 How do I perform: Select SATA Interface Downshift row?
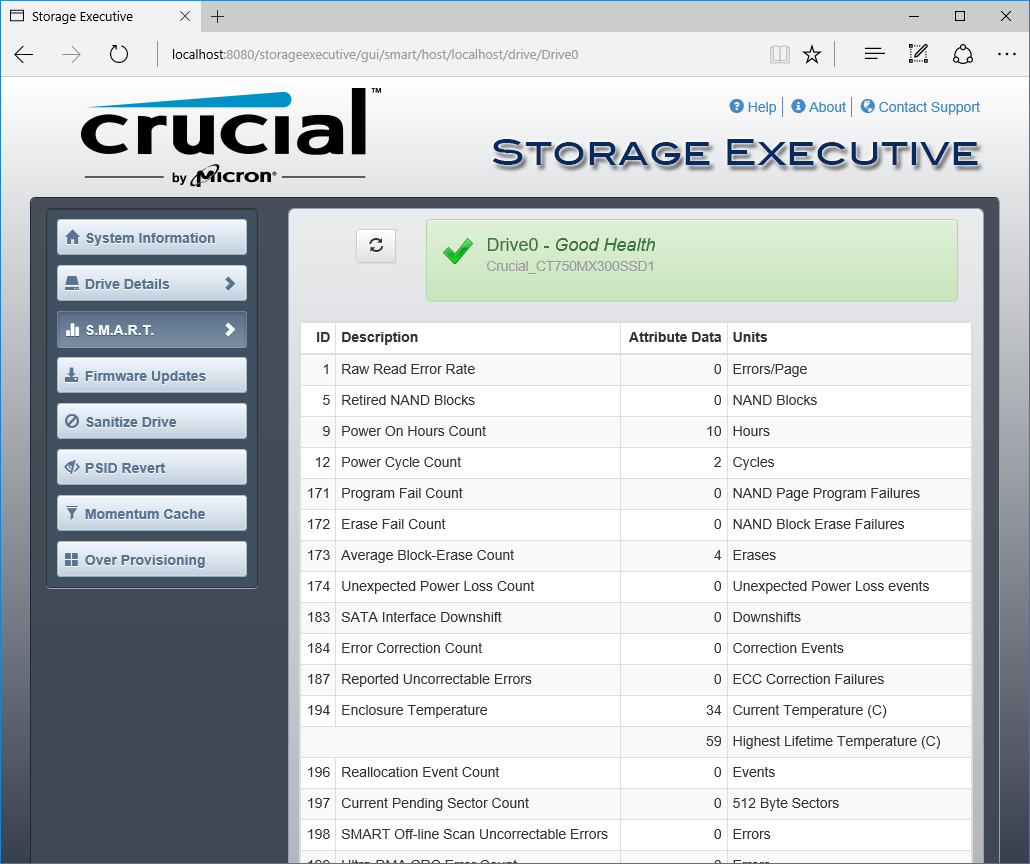tap(636, 617)
